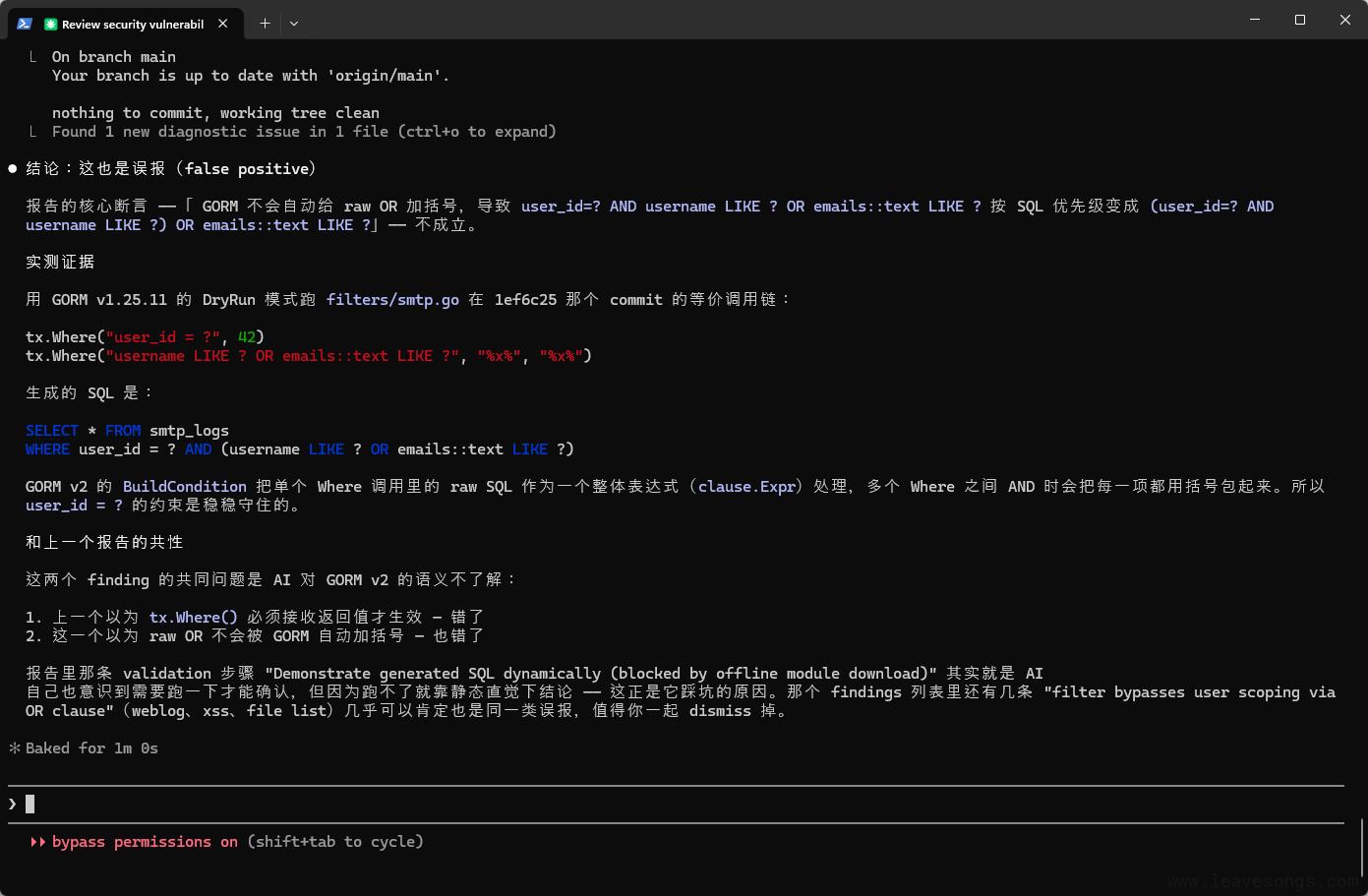Click the green star icon on the tab
This screenshot has height=896, width=1368.
click(51, 24)
